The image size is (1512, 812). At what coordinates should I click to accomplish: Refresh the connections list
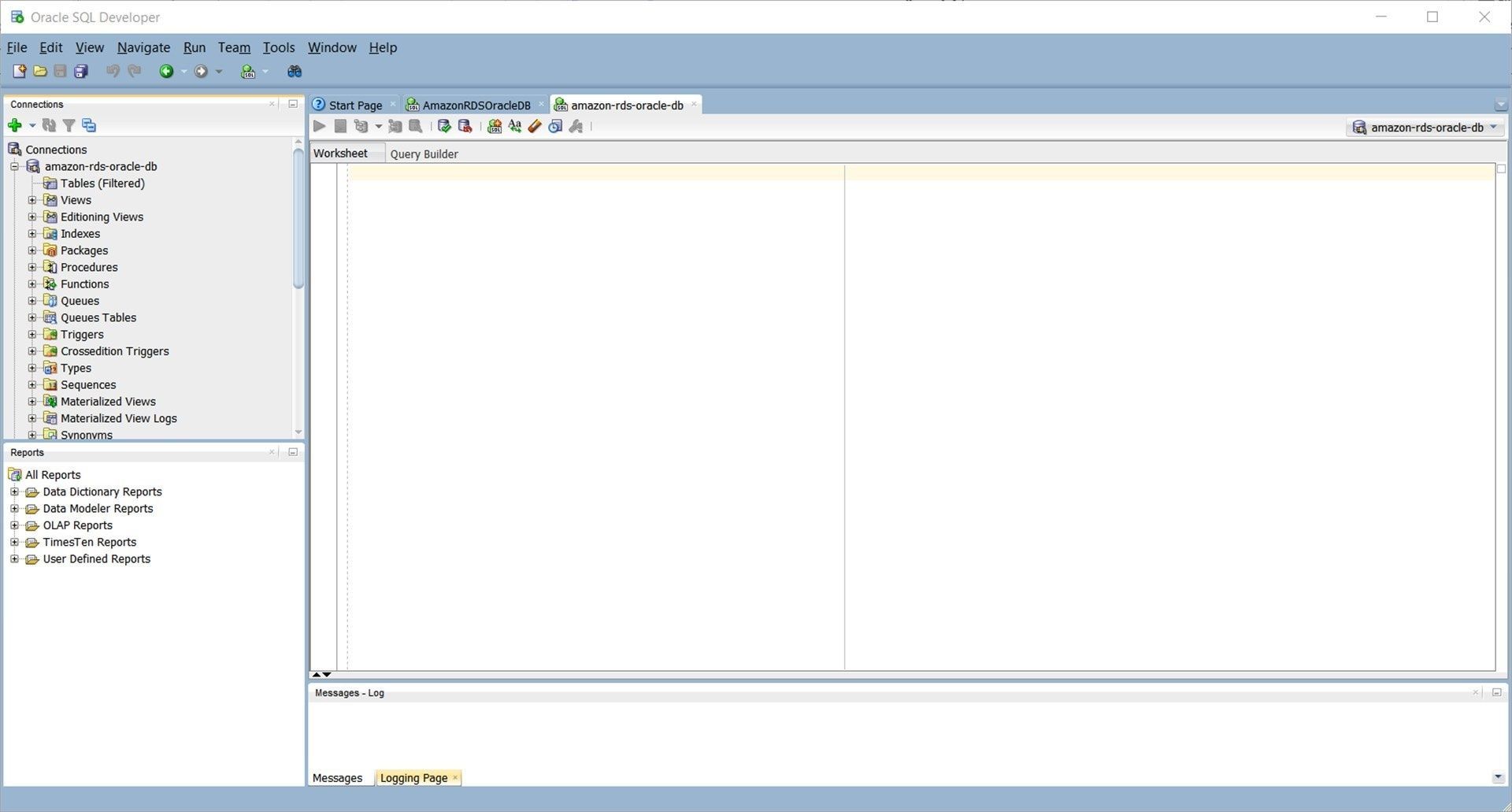49,125
